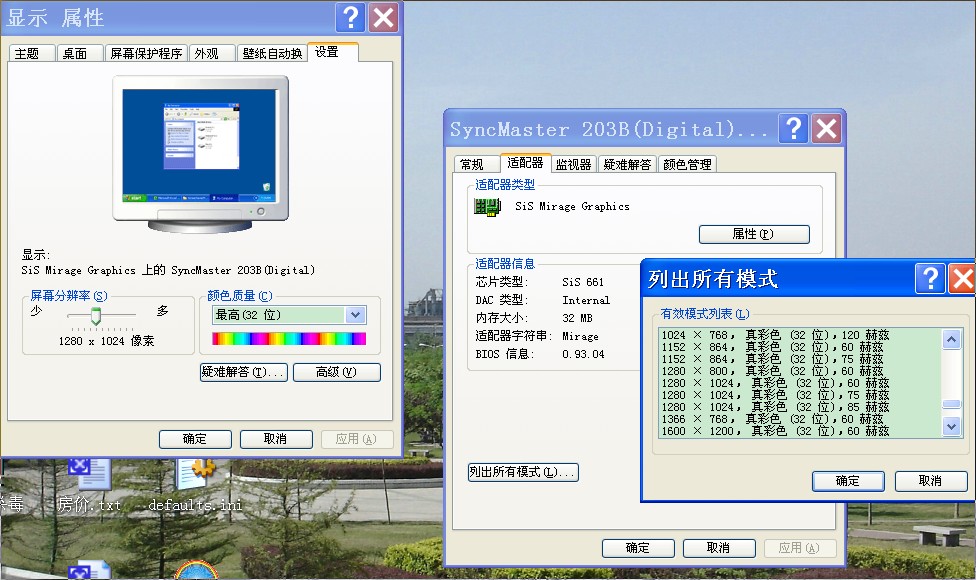Open the 颜色管理 tab
Screen dimensions: 976x580
(x=687, y=164)
